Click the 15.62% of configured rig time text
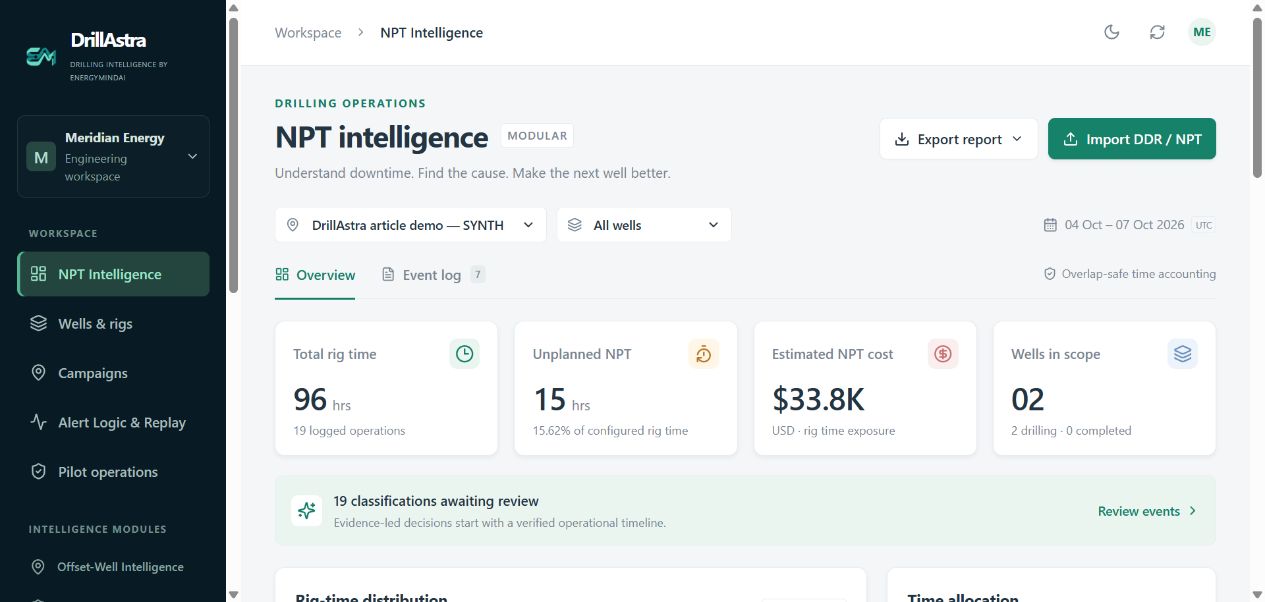Viewport: 1265px width, 602px height. 611,431
